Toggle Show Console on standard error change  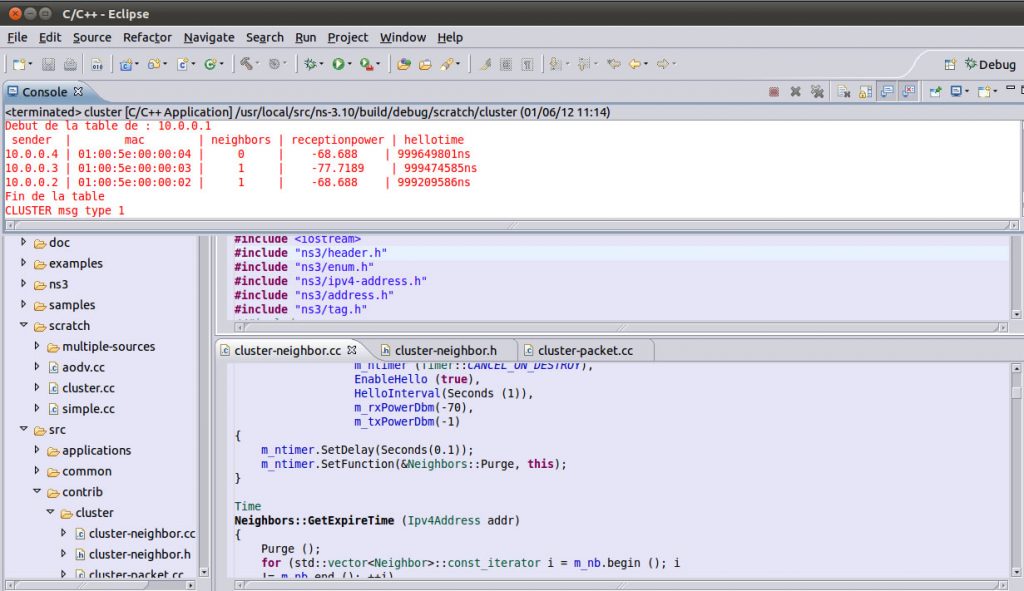tap(908, 92)
